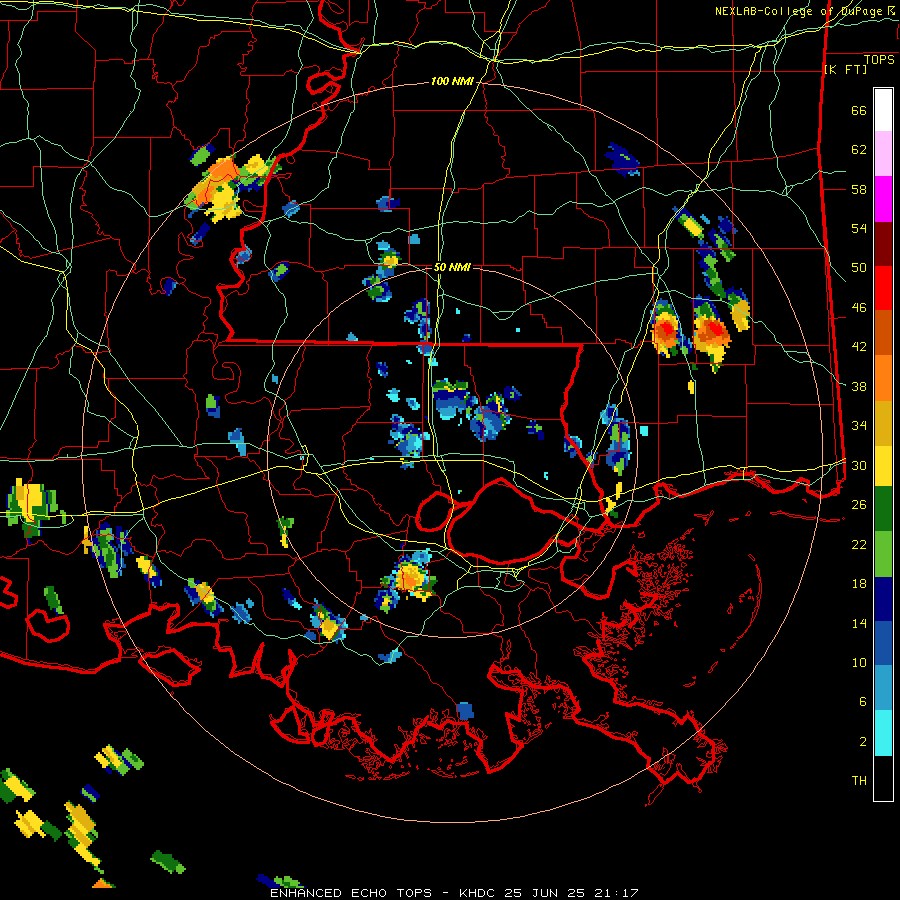Click the legend value 22
The width and height of the screenshot is (900, 900).
[859, 544]
